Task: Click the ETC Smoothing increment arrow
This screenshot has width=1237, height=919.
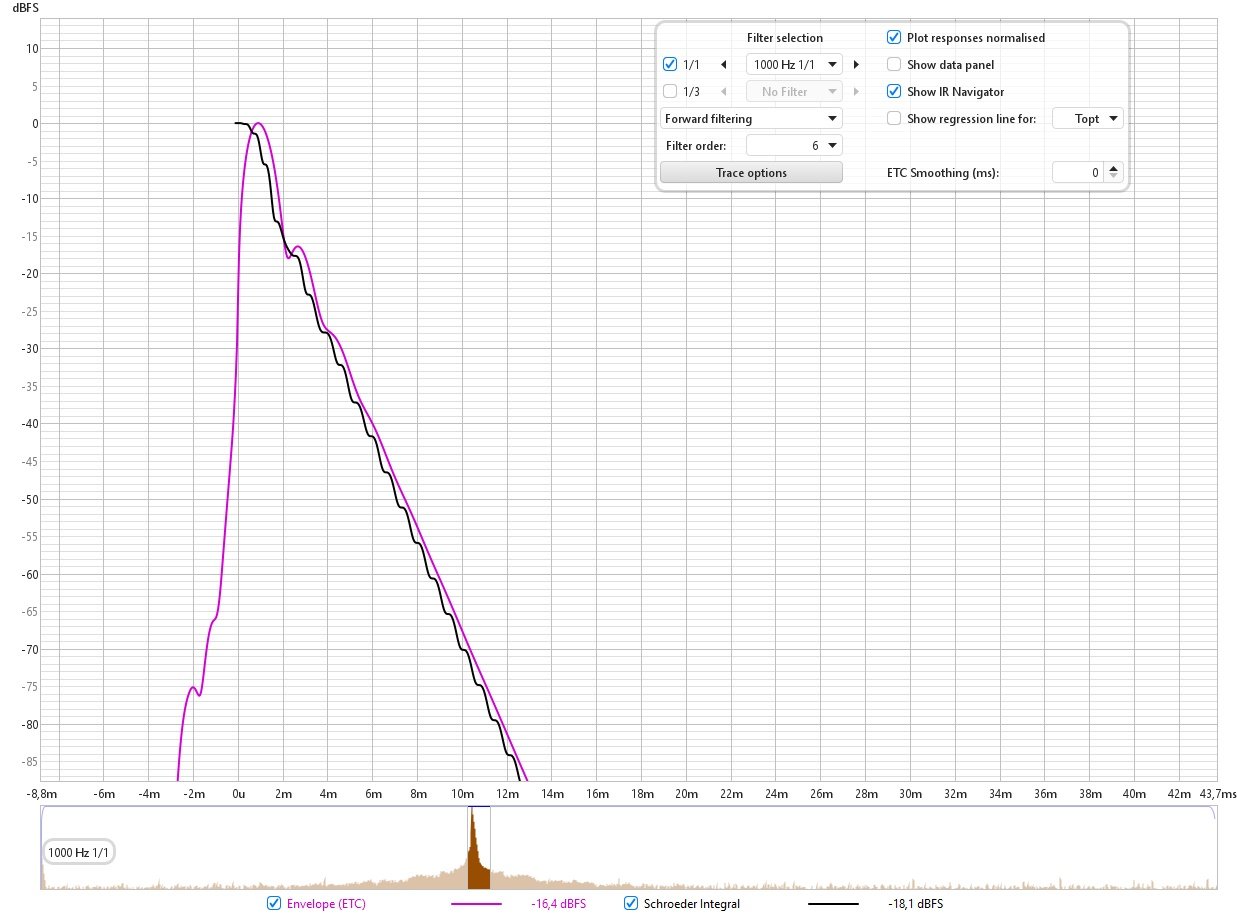Action: [x=1115, y=168]
